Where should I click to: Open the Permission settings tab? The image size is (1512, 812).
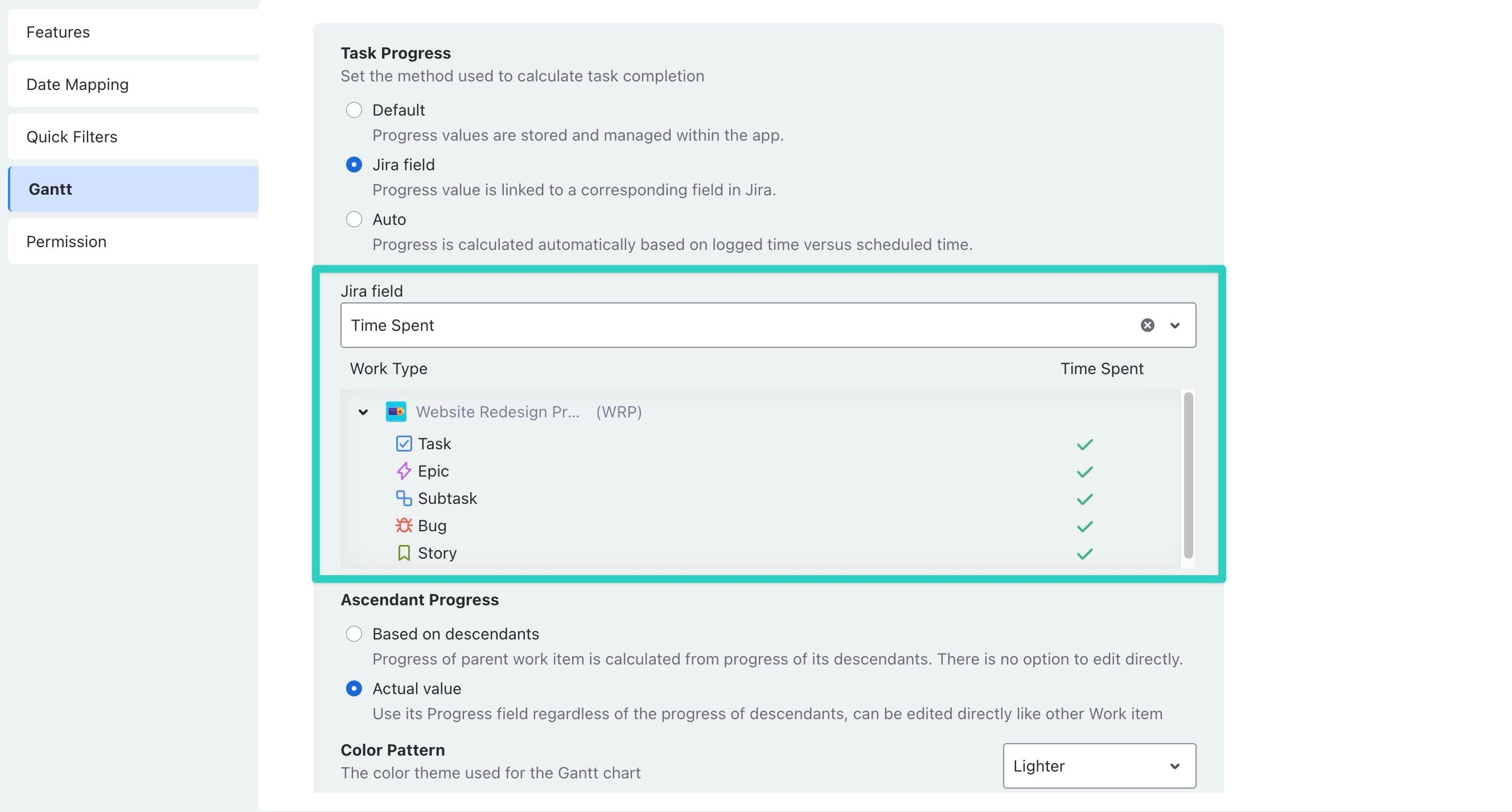(x=133, y=241)
